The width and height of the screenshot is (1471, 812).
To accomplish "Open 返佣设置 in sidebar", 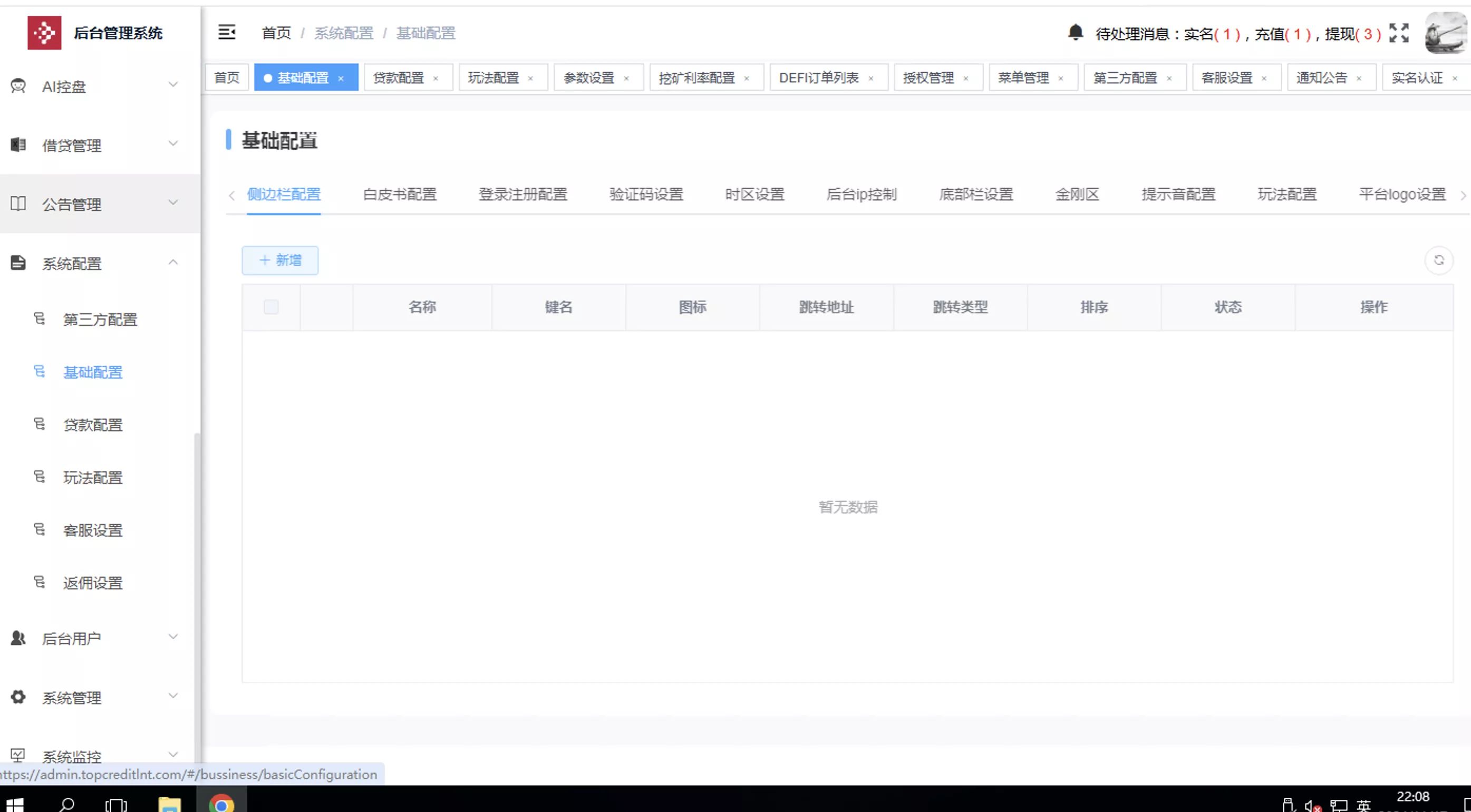I will point(93,583).
